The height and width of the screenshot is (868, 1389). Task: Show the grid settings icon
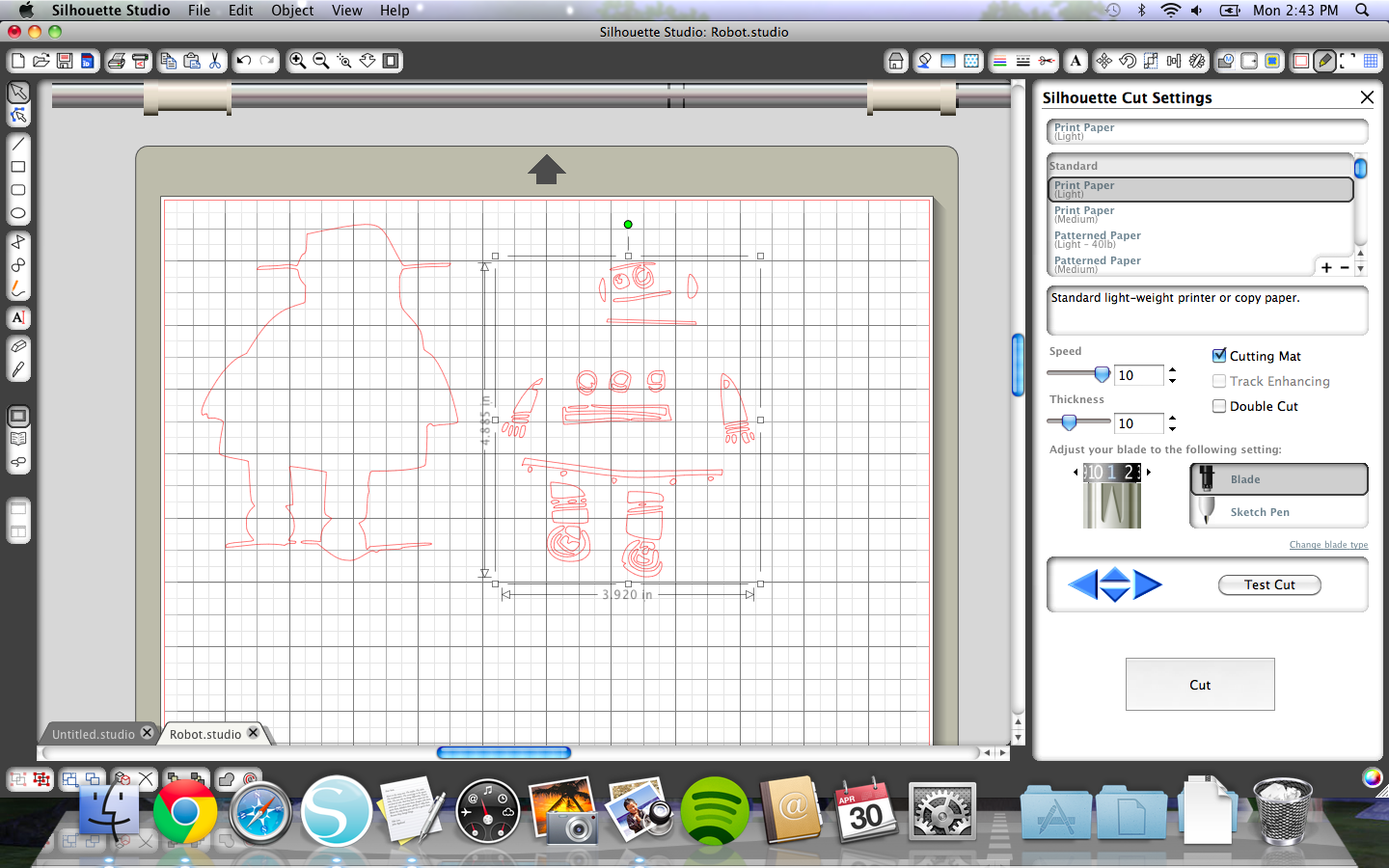(x=1371, y=61)
